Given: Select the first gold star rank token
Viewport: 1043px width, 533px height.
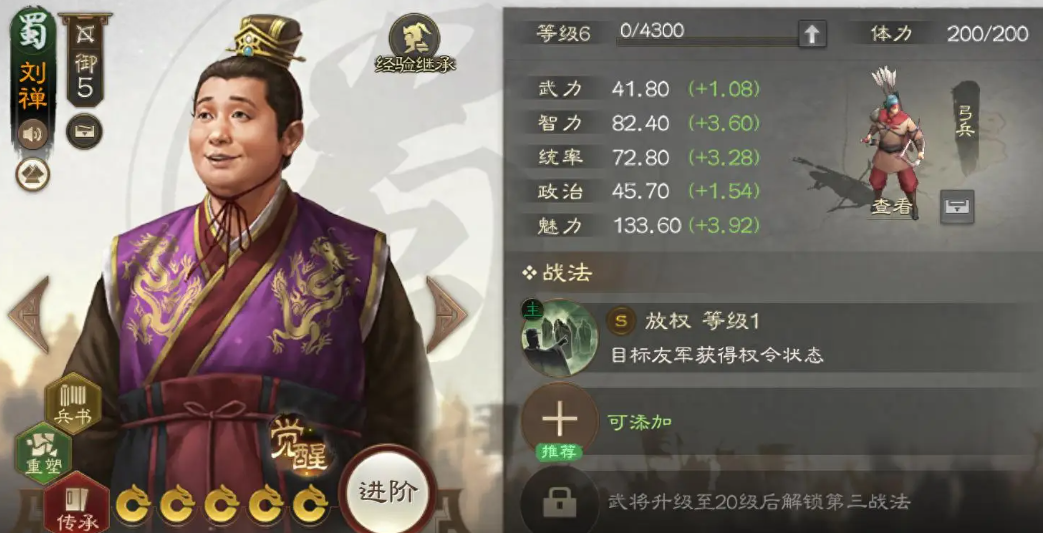Looking at the screenshot, I should click(x=134, y=506).
